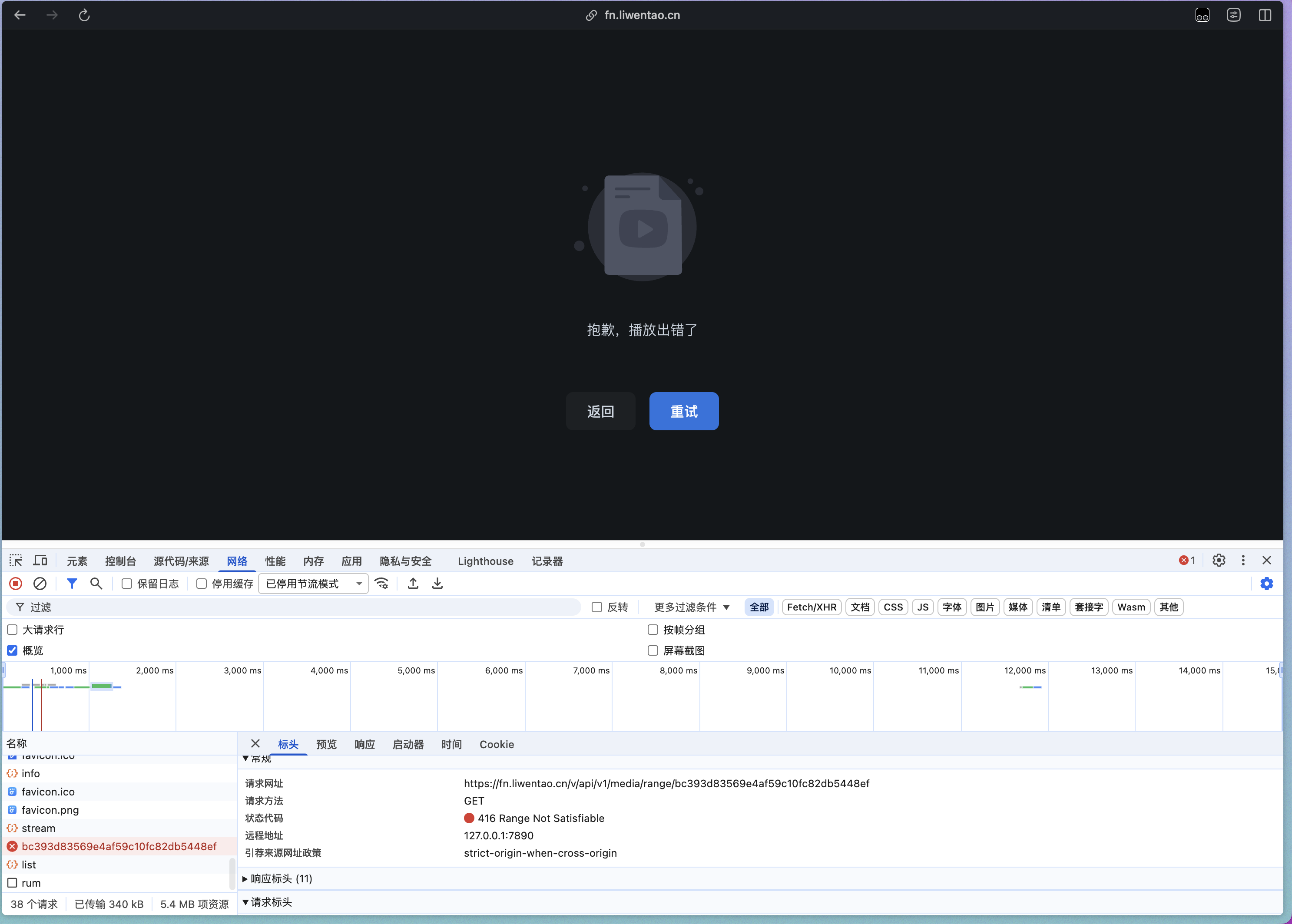Viewport: 1292px width, 924px height.
Task: Click the stop recording network log icon
Action: click(x=16, y=583)
